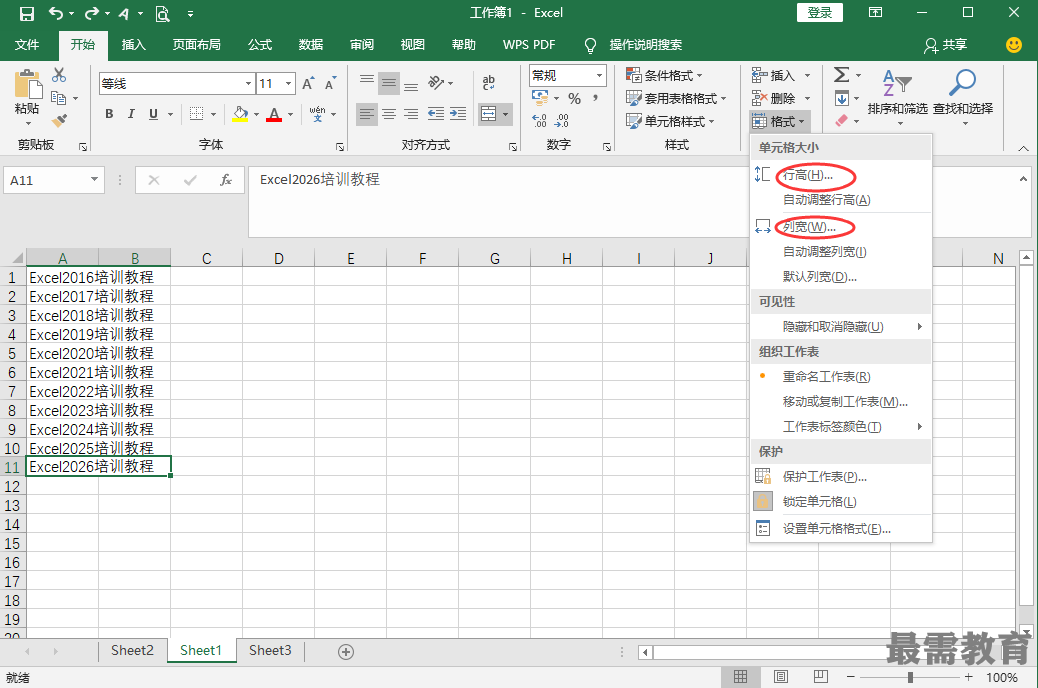Open the 插入 ribbon tab
This screenshot has height=688, width=1038.
[133, 44]
